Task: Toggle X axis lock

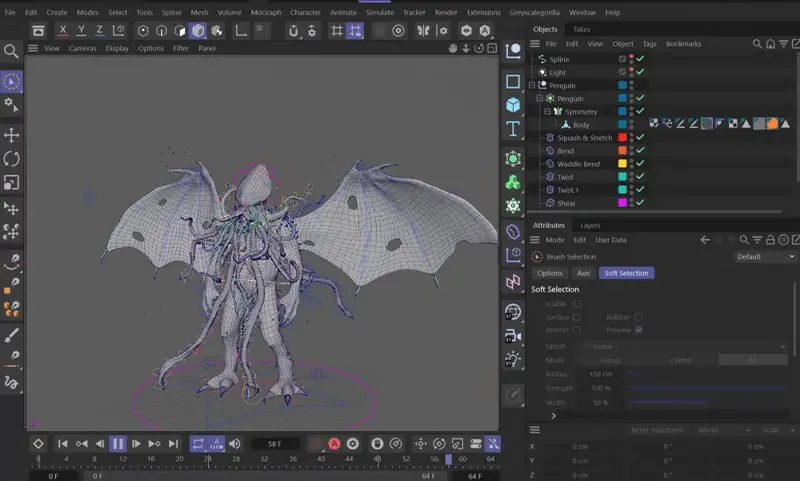Action: (63, 31)
